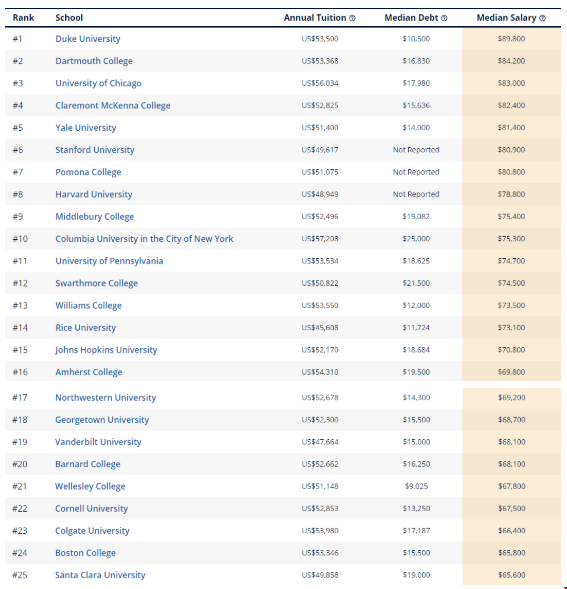This screenshot has height=589, width=567.
Task: Click Stanford's Not Reported debt cell
Action: 416,150
